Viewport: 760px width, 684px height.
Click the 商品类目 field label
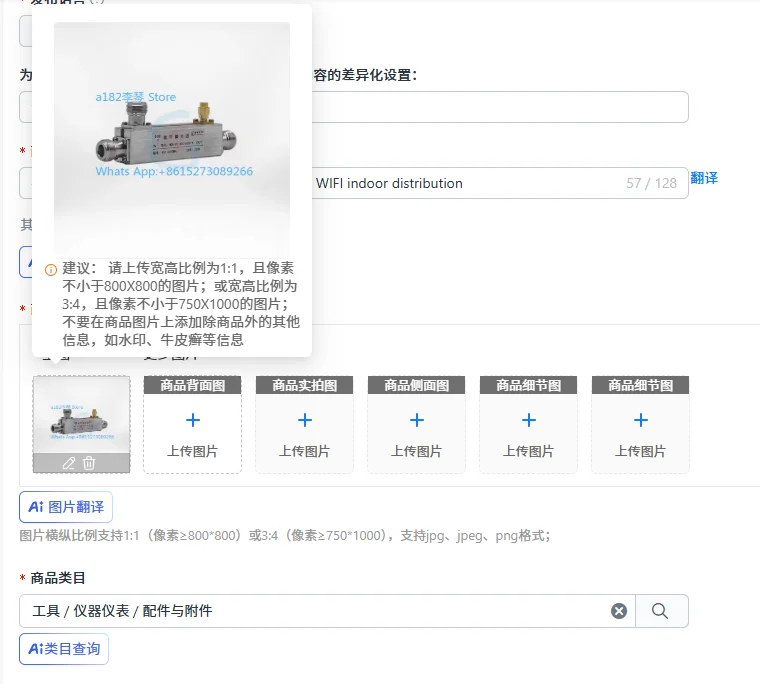pyautogui.click(x=58, y=578)
